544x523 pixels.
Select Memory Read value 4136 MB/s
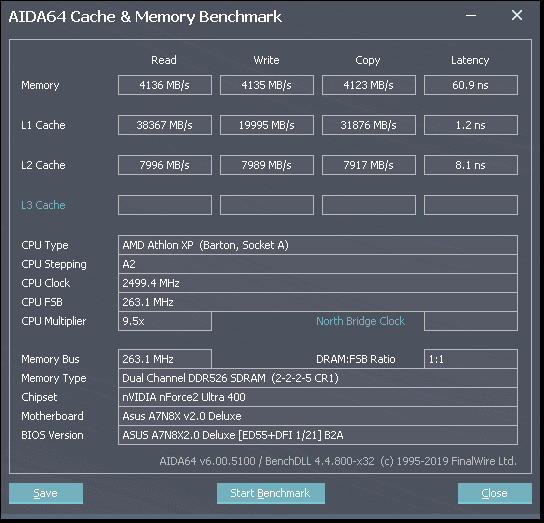[165, 85]
